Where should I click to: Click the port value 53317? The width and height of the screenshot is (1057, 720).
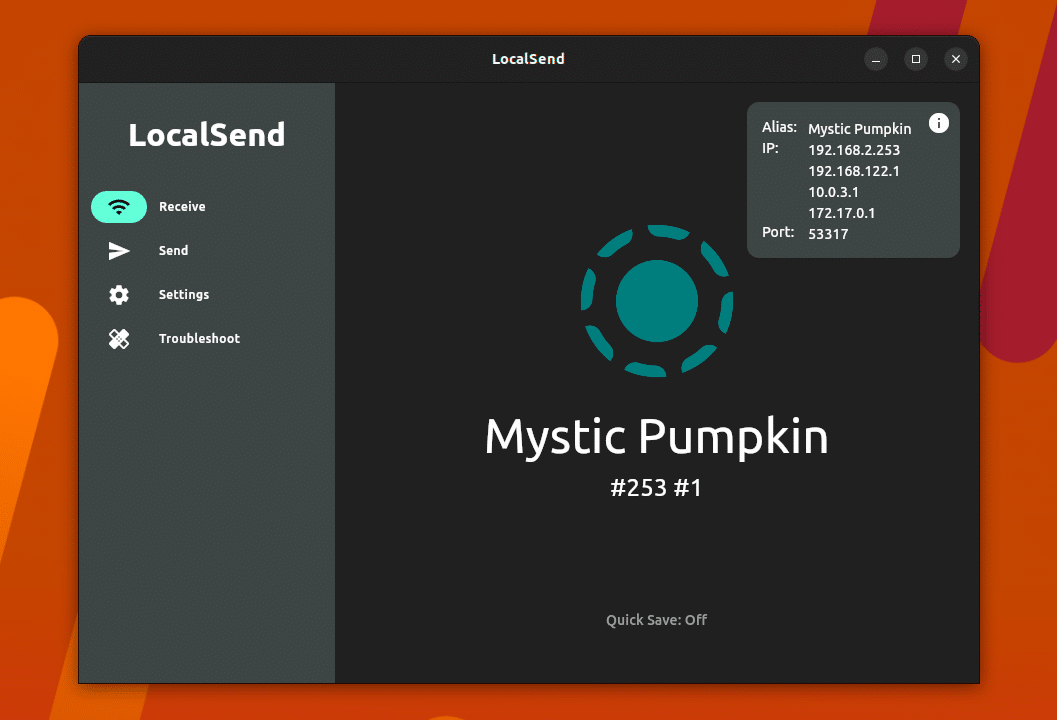click(x=828, y=234)
